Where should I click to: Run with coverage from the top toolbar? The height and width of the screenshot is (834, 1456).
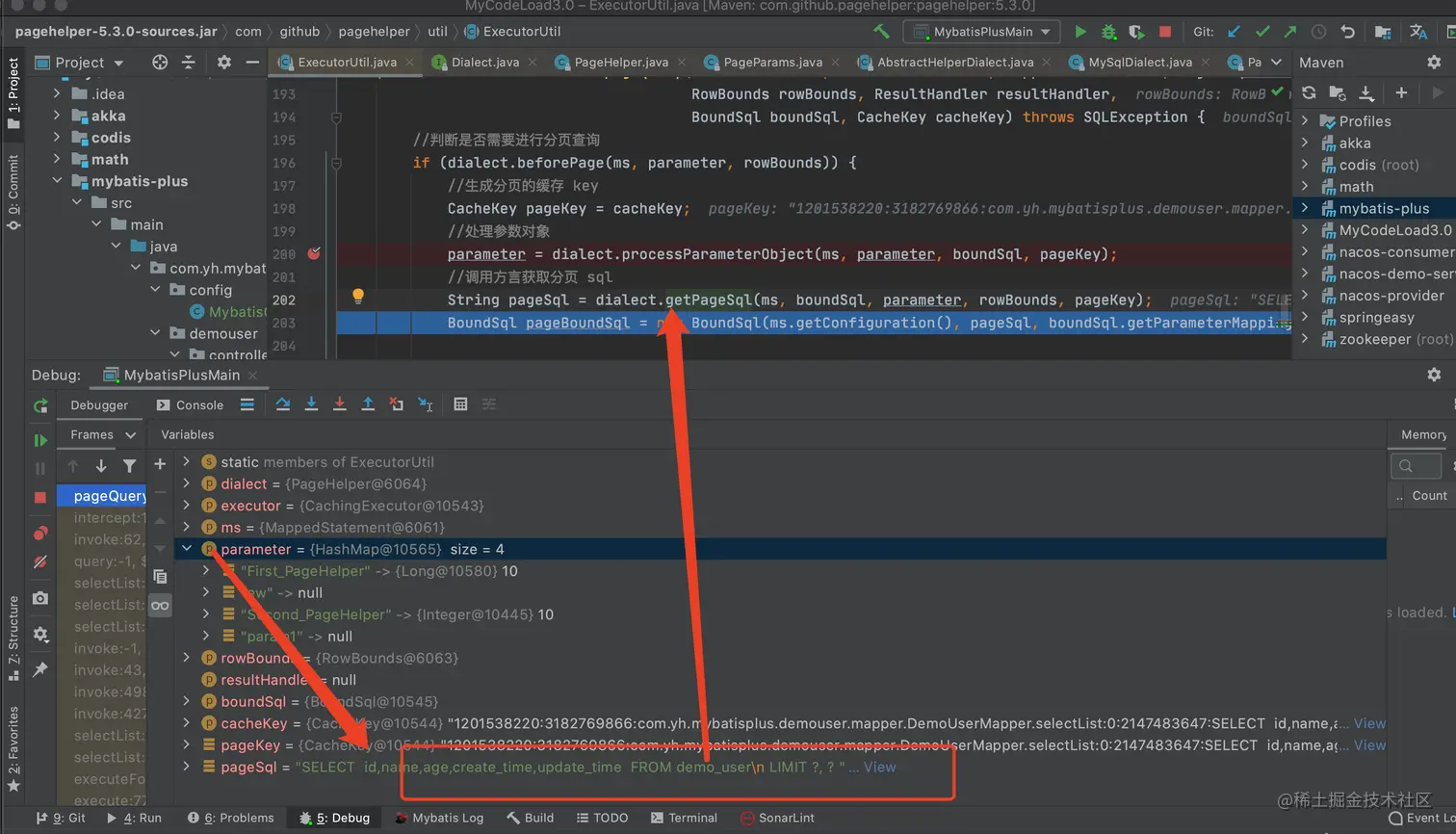(1136, 32)
